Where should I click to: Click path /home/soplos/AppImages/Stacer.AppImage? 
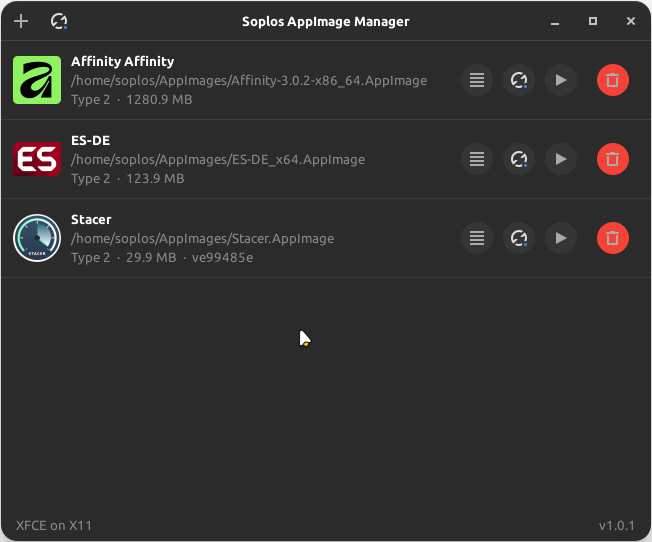[x=203, y=238]
